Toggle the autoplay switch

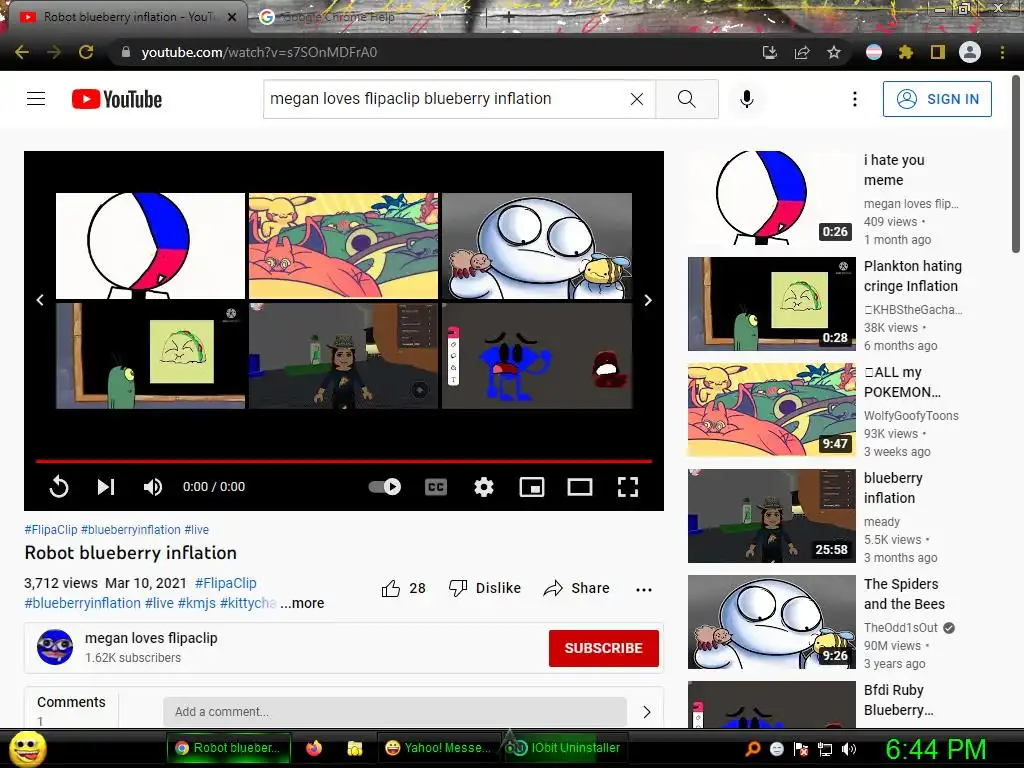[385, 487]
